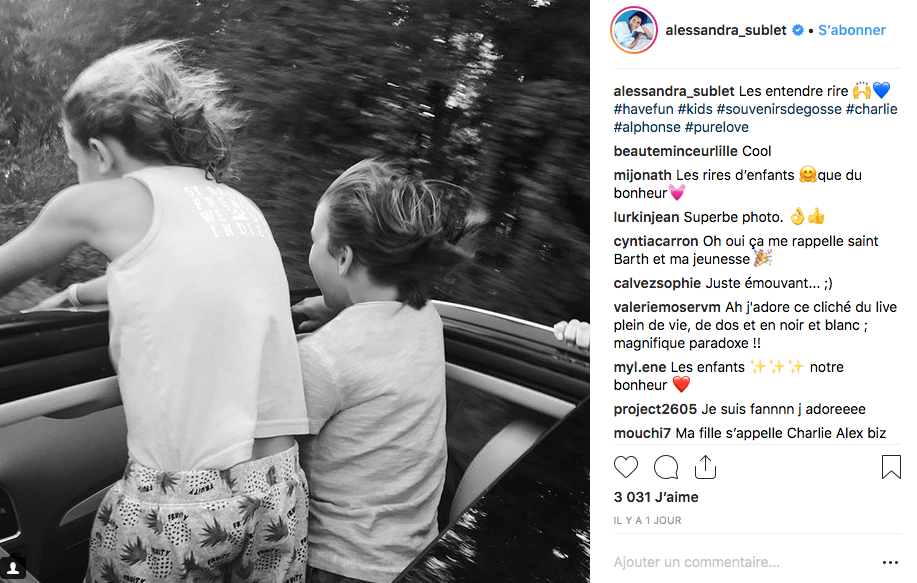The height and width of the screenshot is (583, 917).
Task: Click the black-and-white photo of the kids
Action: click(295, 291)
